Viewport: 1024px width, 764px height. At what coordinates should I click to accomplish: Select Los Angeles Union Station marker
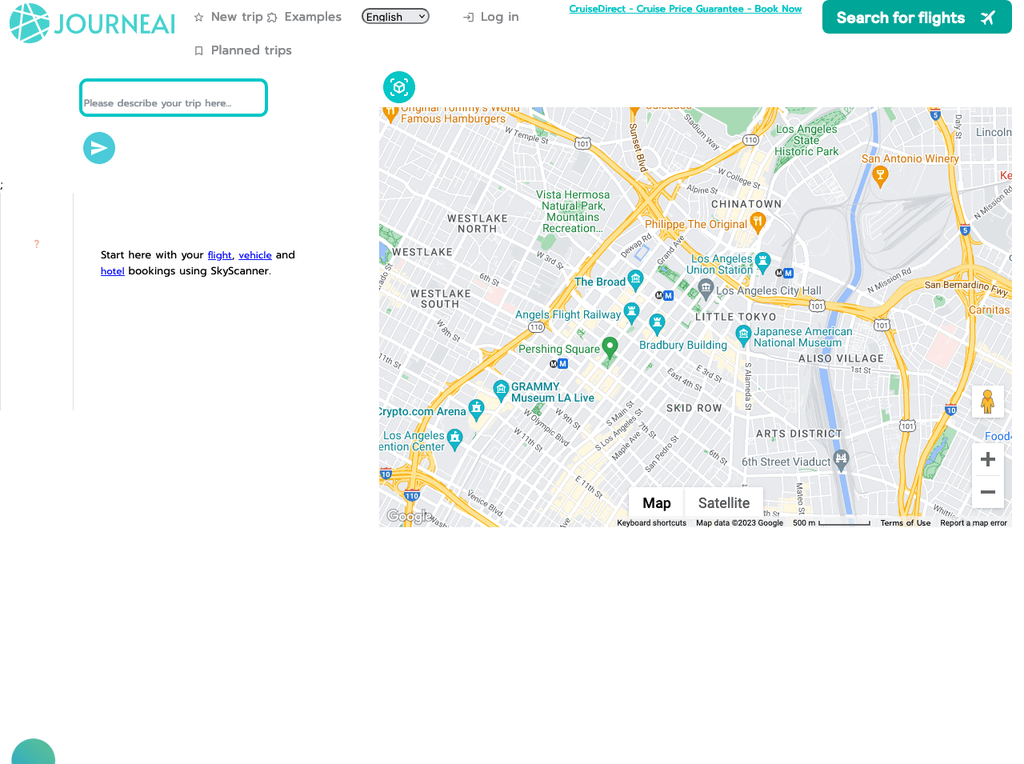tap(762, 263)
